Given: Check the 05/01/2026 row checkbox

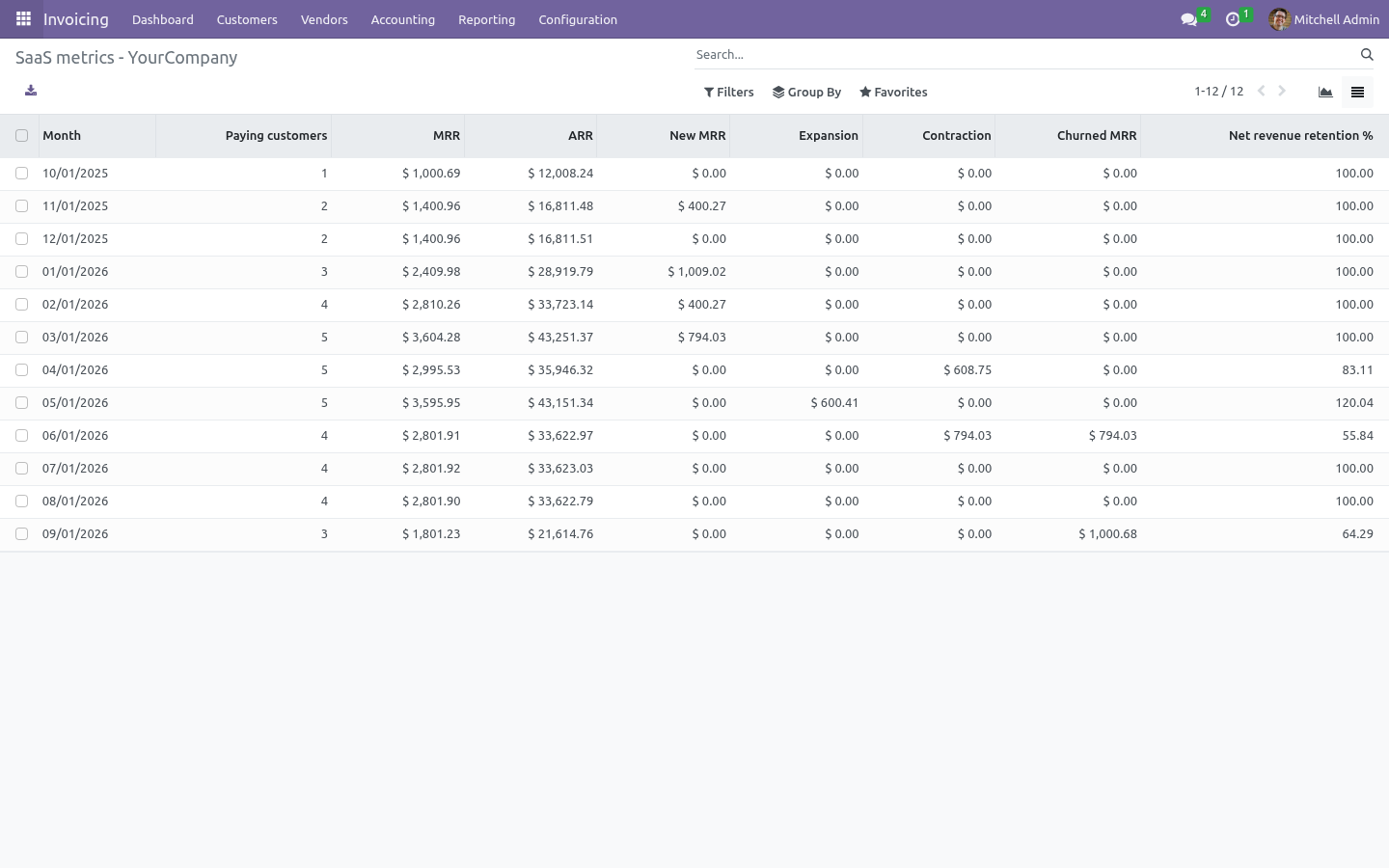Looking at the screenshot, I should (x=21, y=403).
